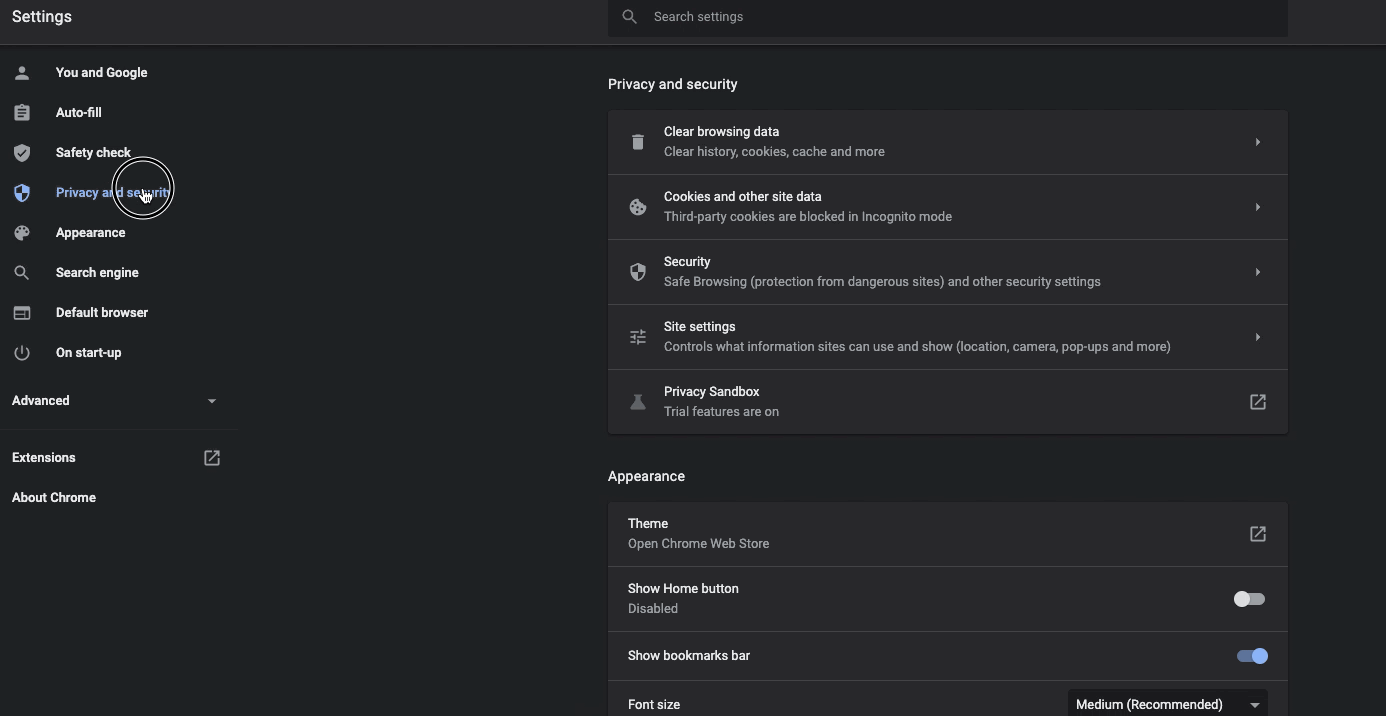
Task: Click the Site settings sliders icon
Action: (x=638, y=337)
